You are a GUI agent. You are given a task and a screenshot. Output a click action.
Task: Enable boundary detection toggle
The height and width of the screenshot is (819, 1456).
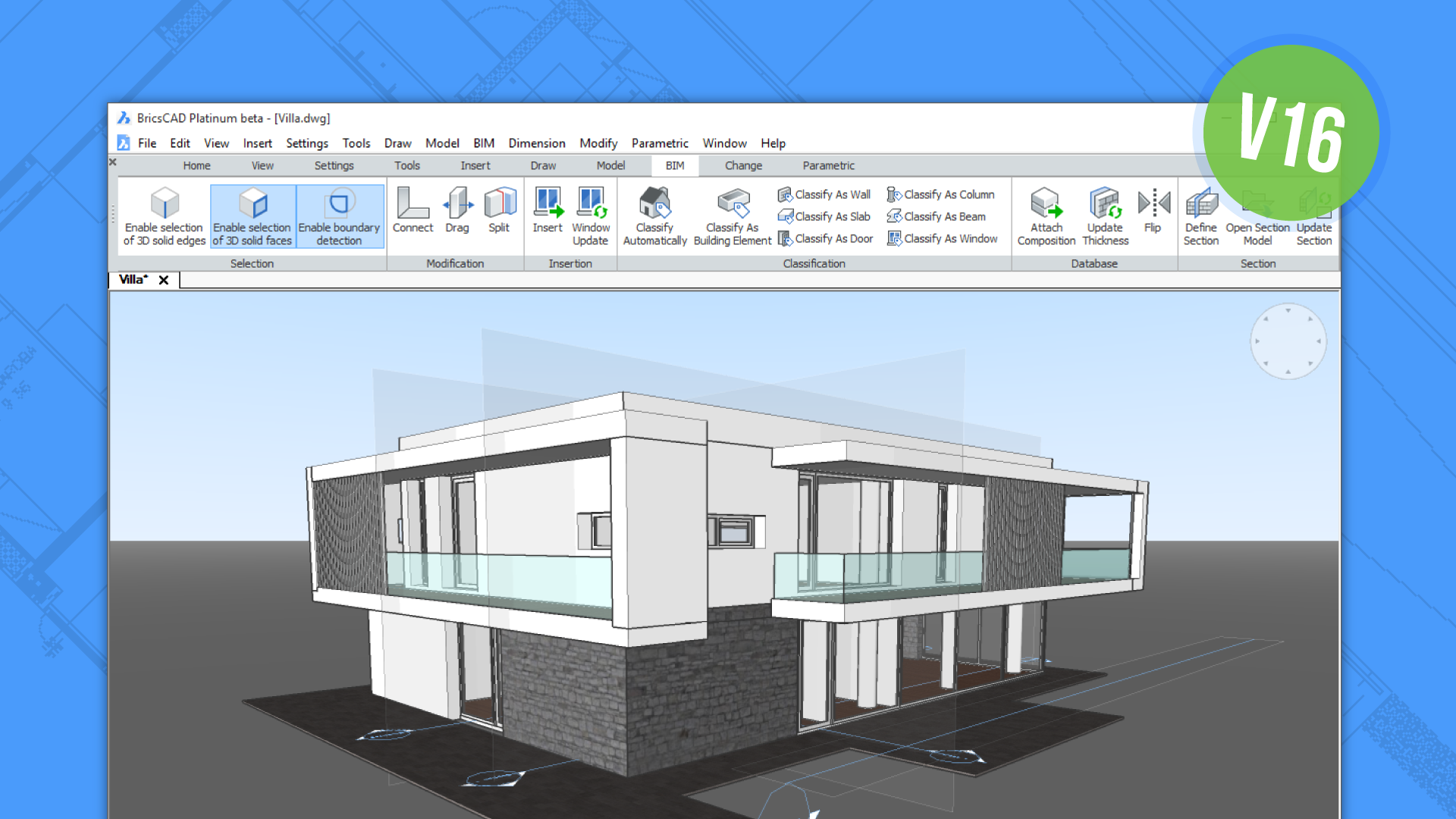pos(338,214)
